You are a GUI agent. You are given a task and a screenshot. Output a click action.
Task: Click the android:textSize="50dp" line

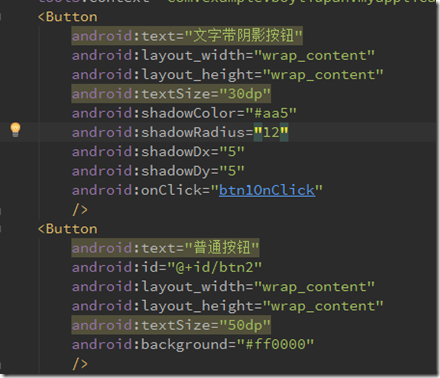(171, 325)
